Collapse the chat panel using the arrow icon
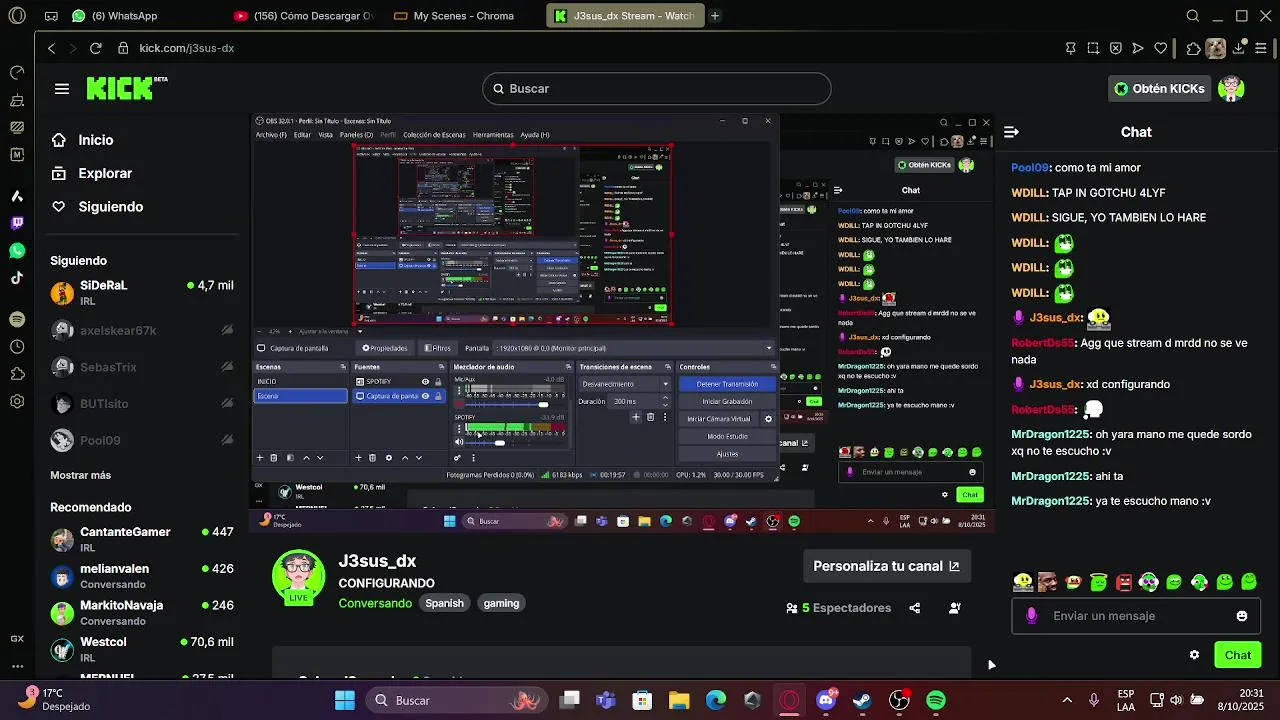Viewport: 1280px width, 720px height. [1011, 132]
